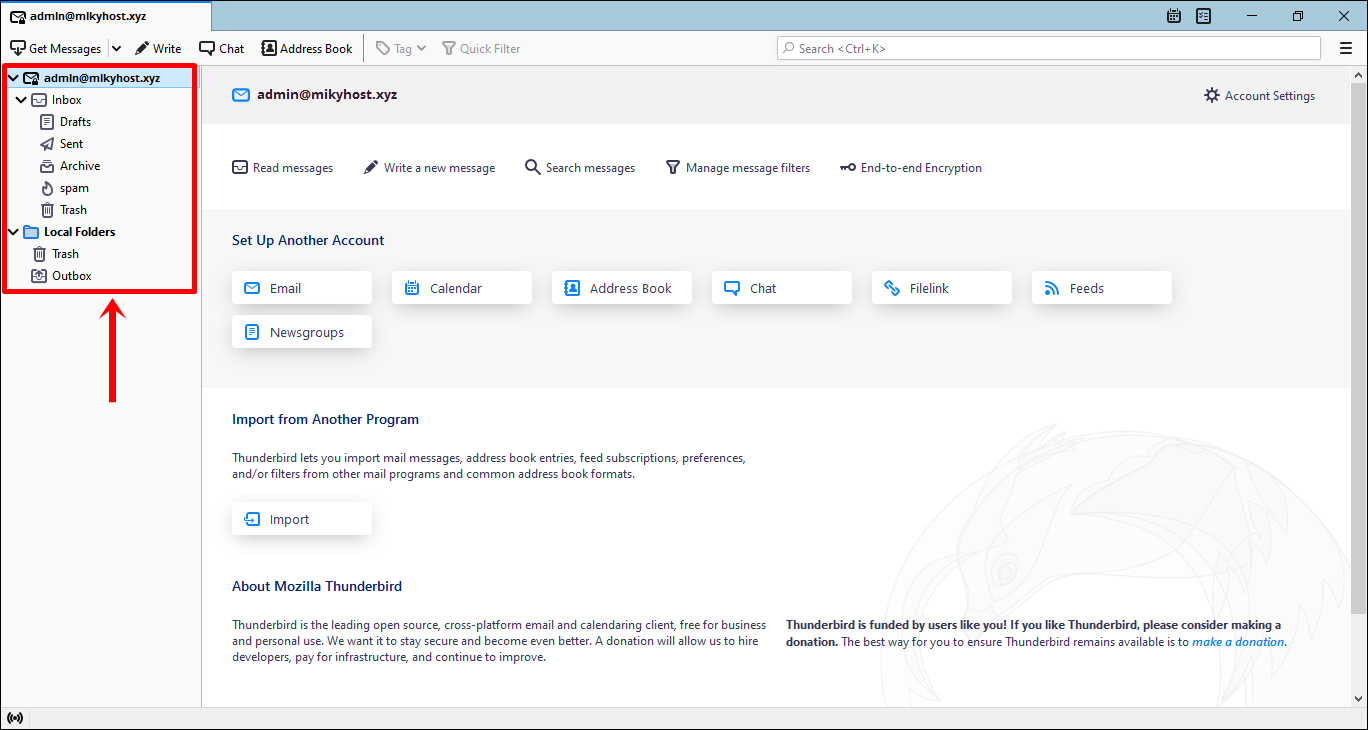Click Get Messages button
The height and width of the screenshot is (730, 1368).
click(56, 48)
